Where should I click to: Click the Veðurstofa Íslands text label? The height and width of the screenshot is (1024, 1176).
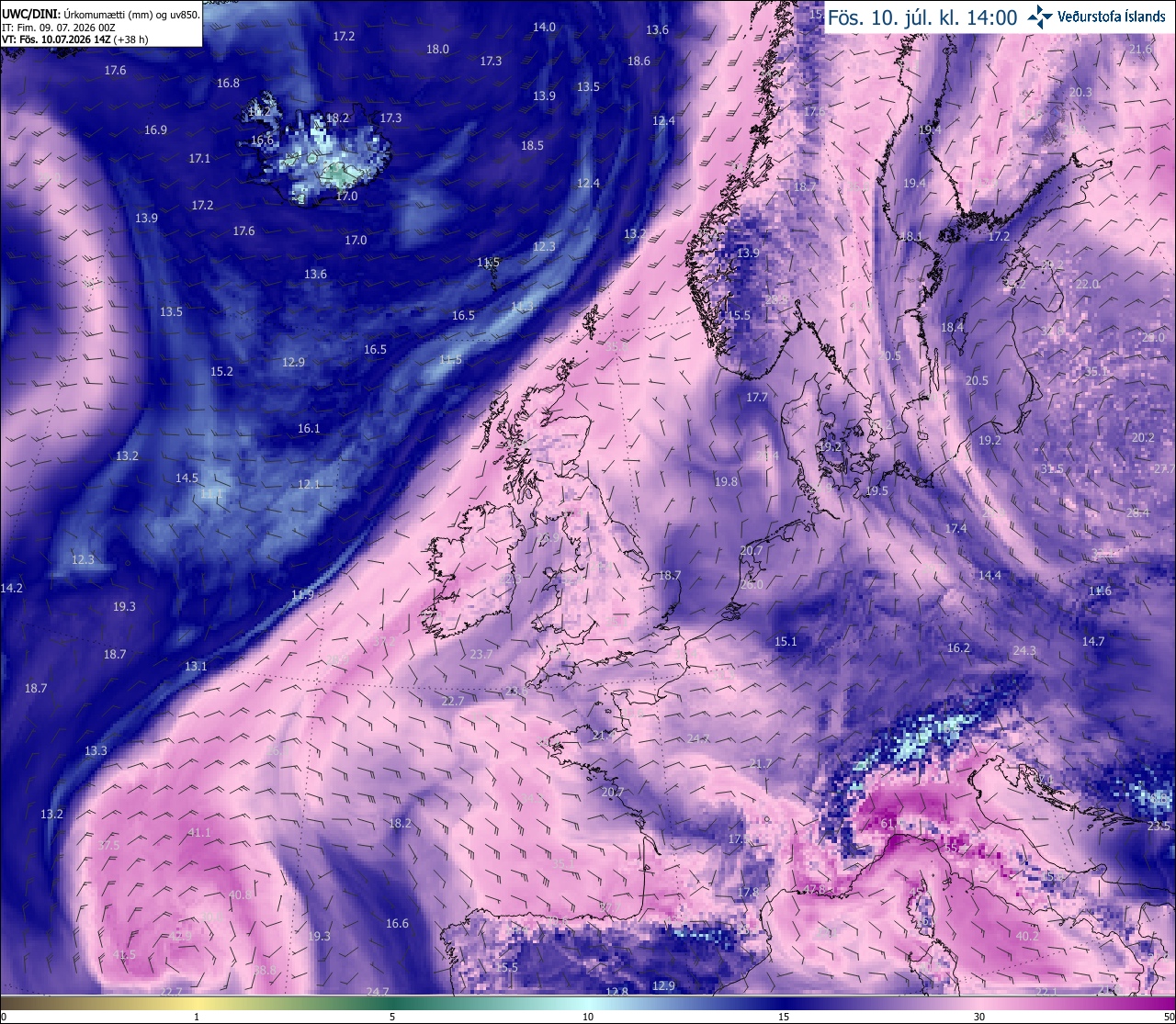1112,17
